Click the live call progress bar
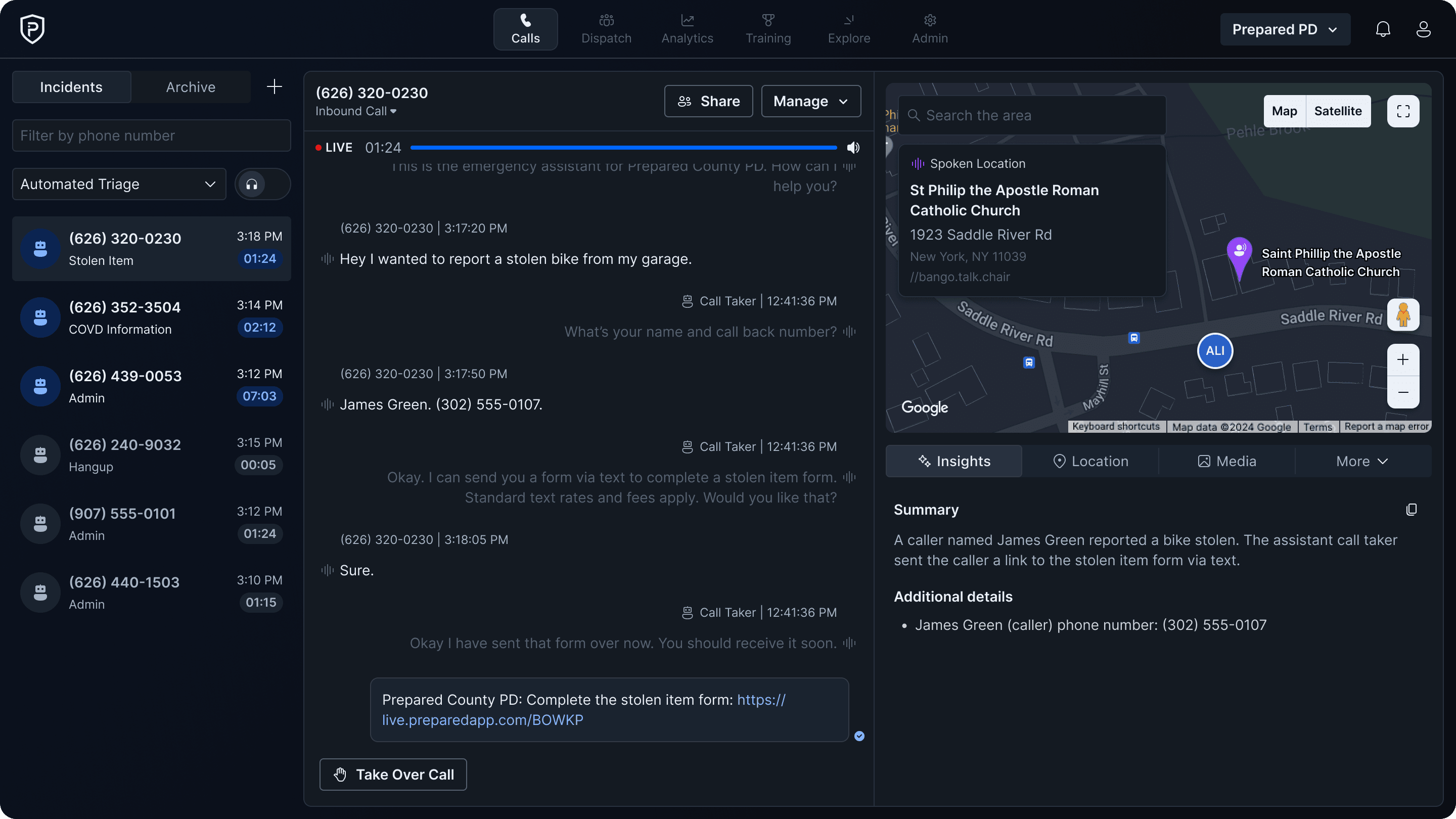1456x819 pixels. (x=623, y=148)
